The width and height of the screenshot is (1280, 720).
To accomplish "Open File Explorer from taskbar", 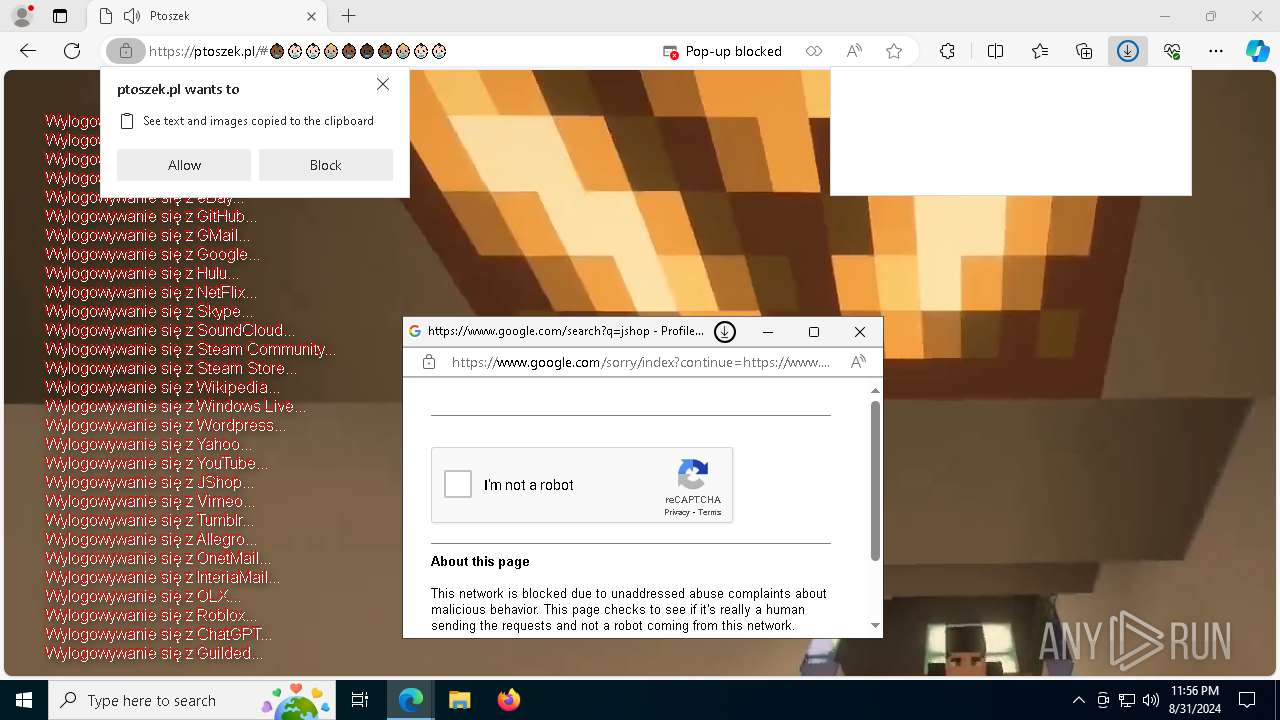I will click(x=459, y=700).
